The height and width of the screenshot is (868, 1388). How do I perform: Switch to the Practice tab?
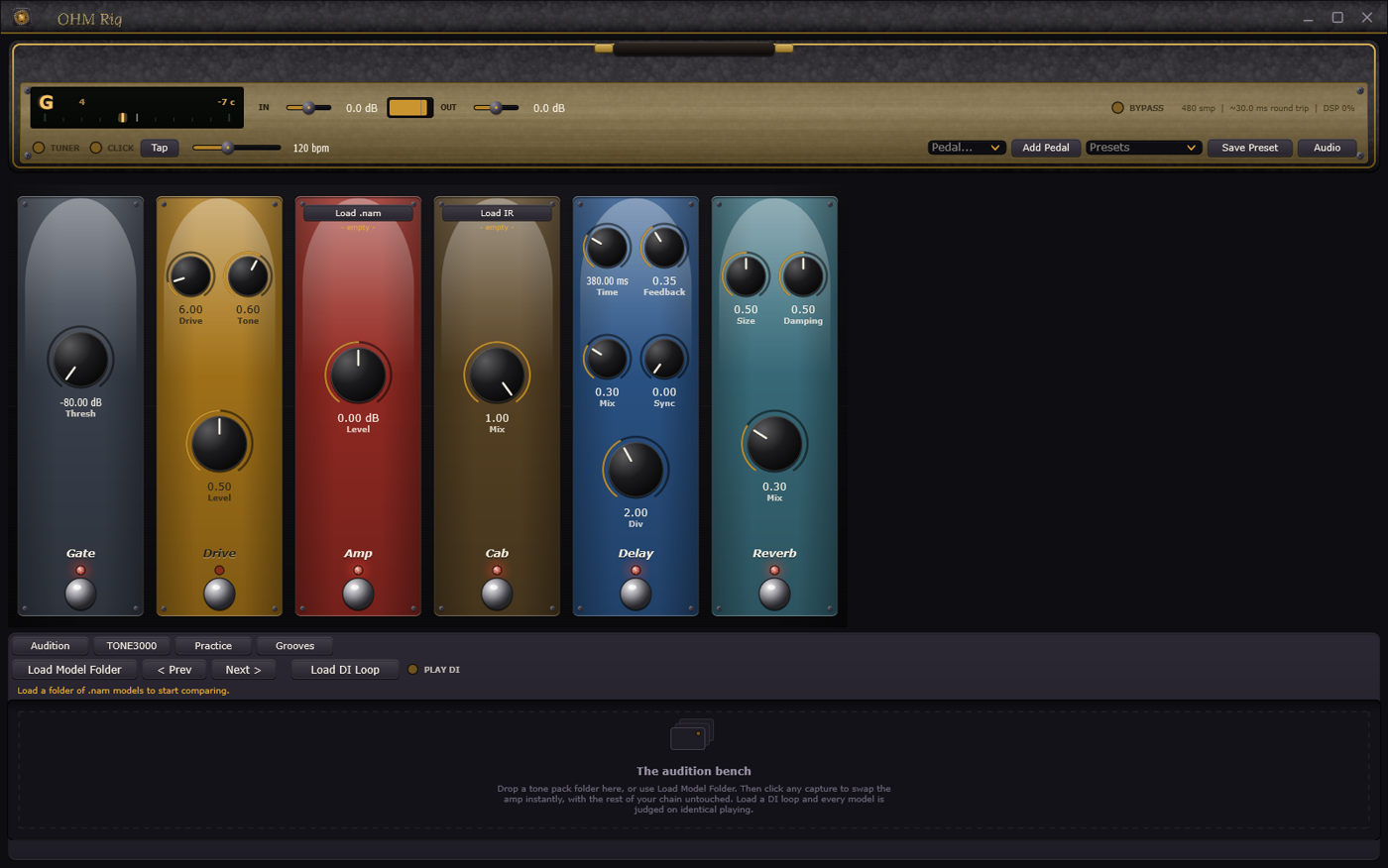pos(213,646)
